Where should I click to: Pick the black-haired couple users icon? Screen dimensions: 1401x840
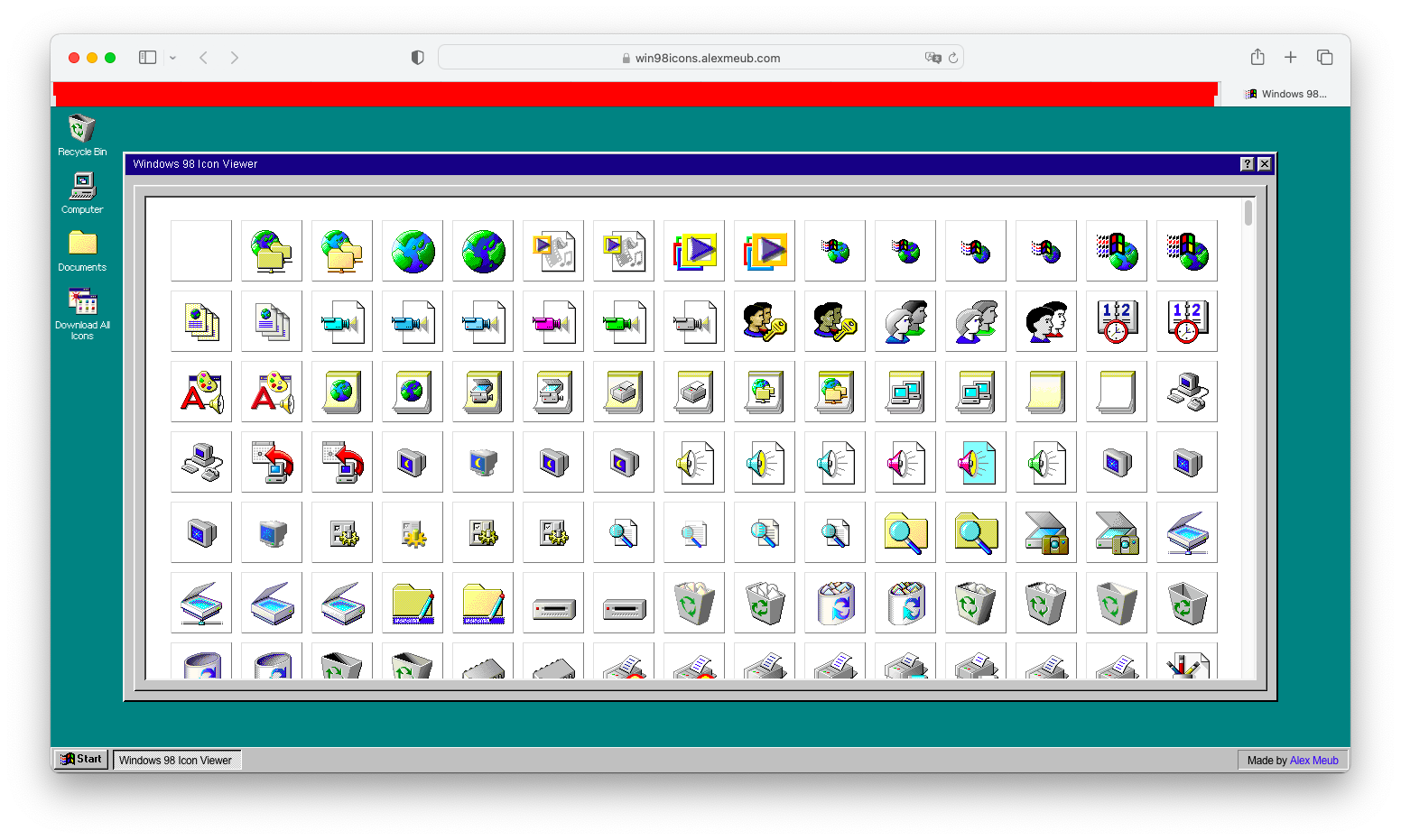[1046, 321]
